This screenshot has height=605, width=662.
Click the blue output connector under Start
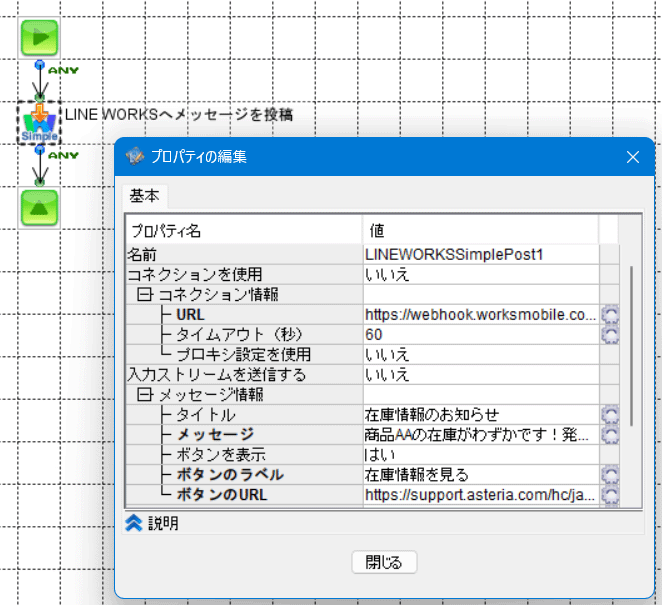click(40, 65)
